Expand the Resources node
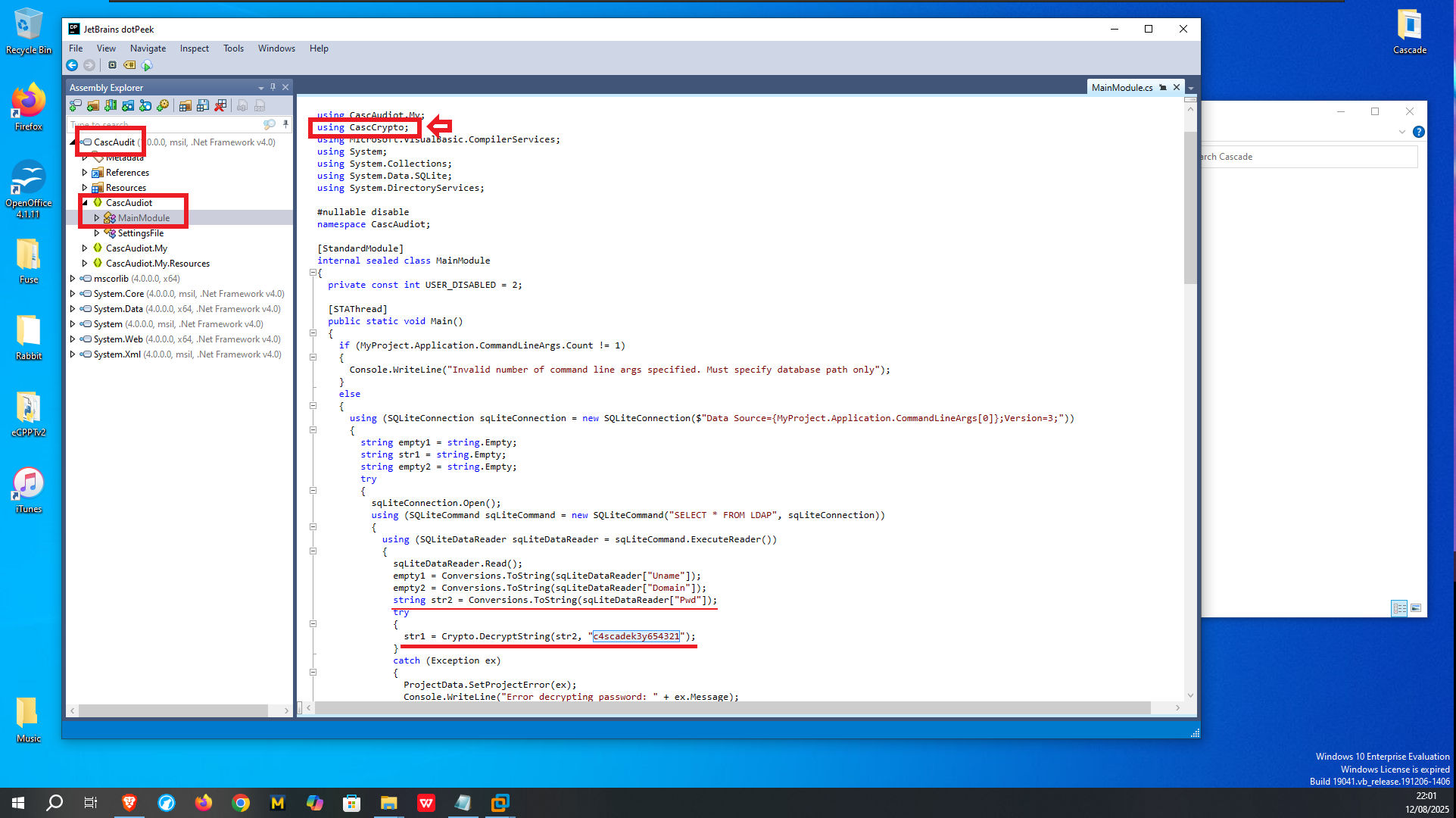 85,188
